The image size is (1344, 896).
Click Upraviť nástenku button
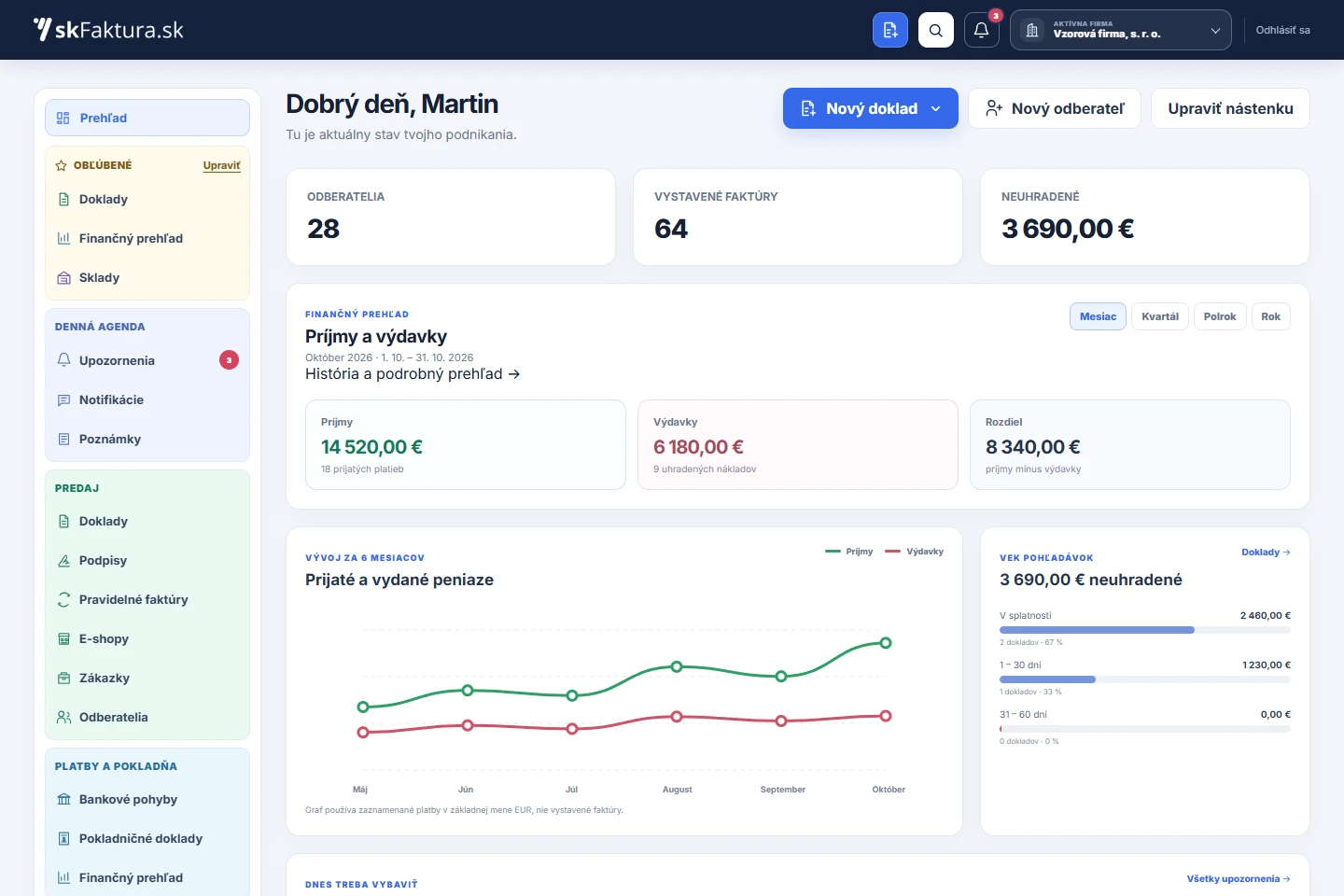click(x=1230, y=108)
